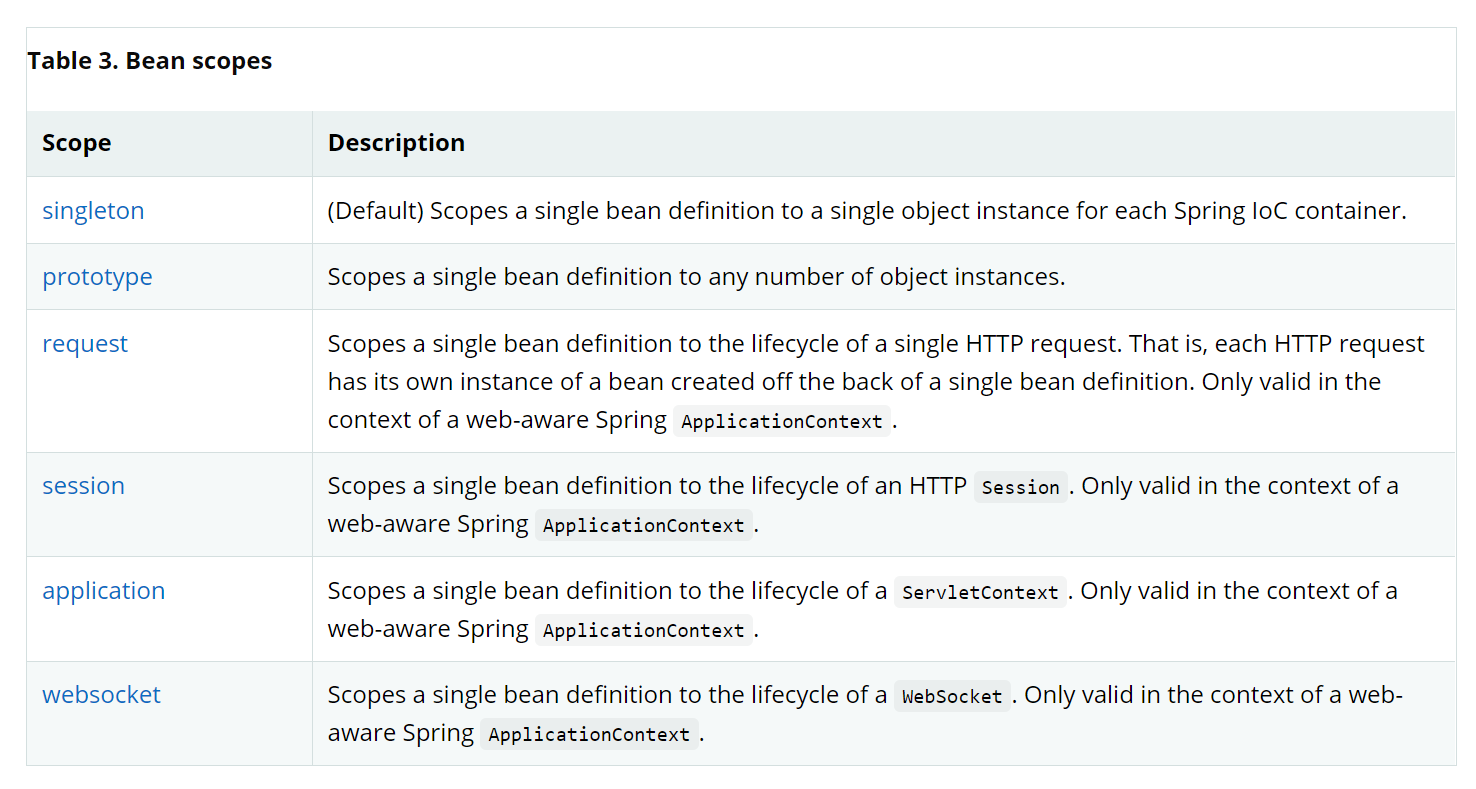The width and height of the screenshot is (1476, 789).
Task: Click the singleton description starting with "(Default)"
Action: pyautogui.click(x=866, y=211)
